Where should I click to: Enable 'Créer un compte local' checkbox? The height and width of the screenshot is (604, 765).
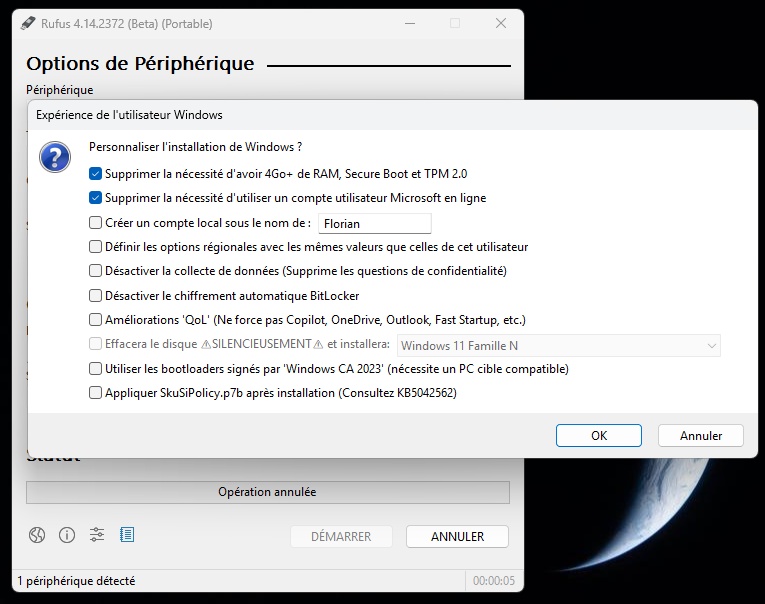pyautogui.click(x=96, y=223)
